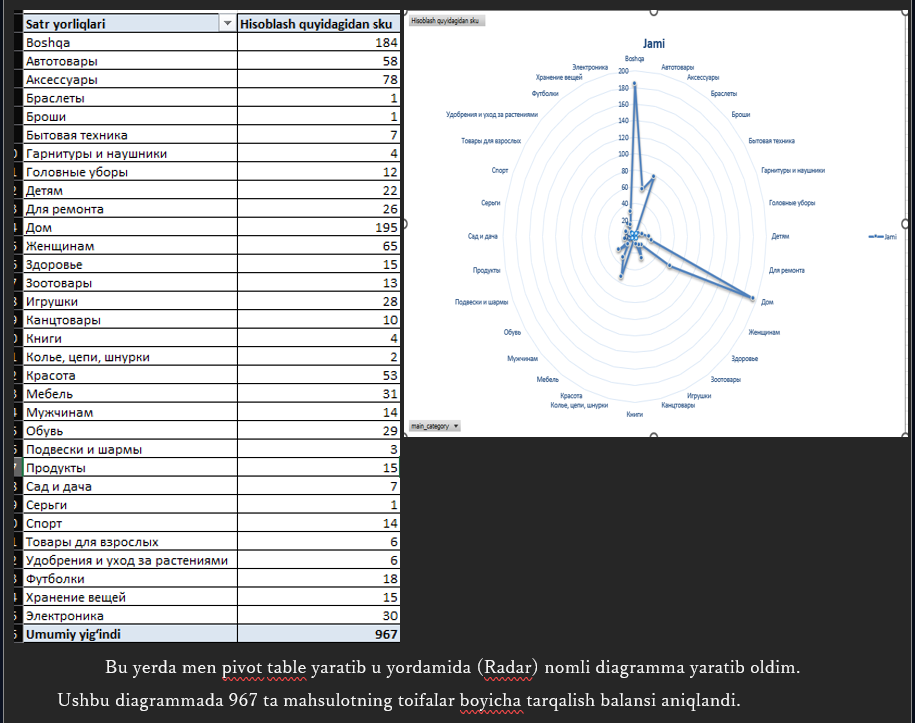Select the Книги row label cell
Screen dimensions: 915x723
(130, 338)
